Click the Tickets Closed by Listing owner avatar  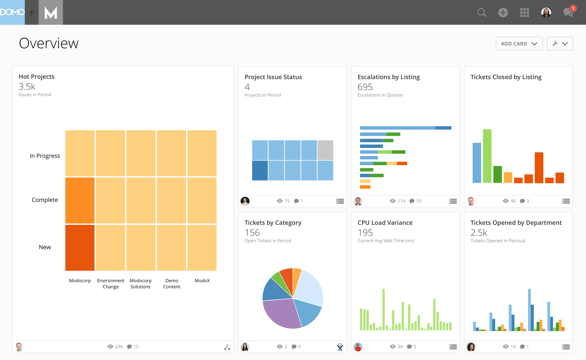coord(471,201)
